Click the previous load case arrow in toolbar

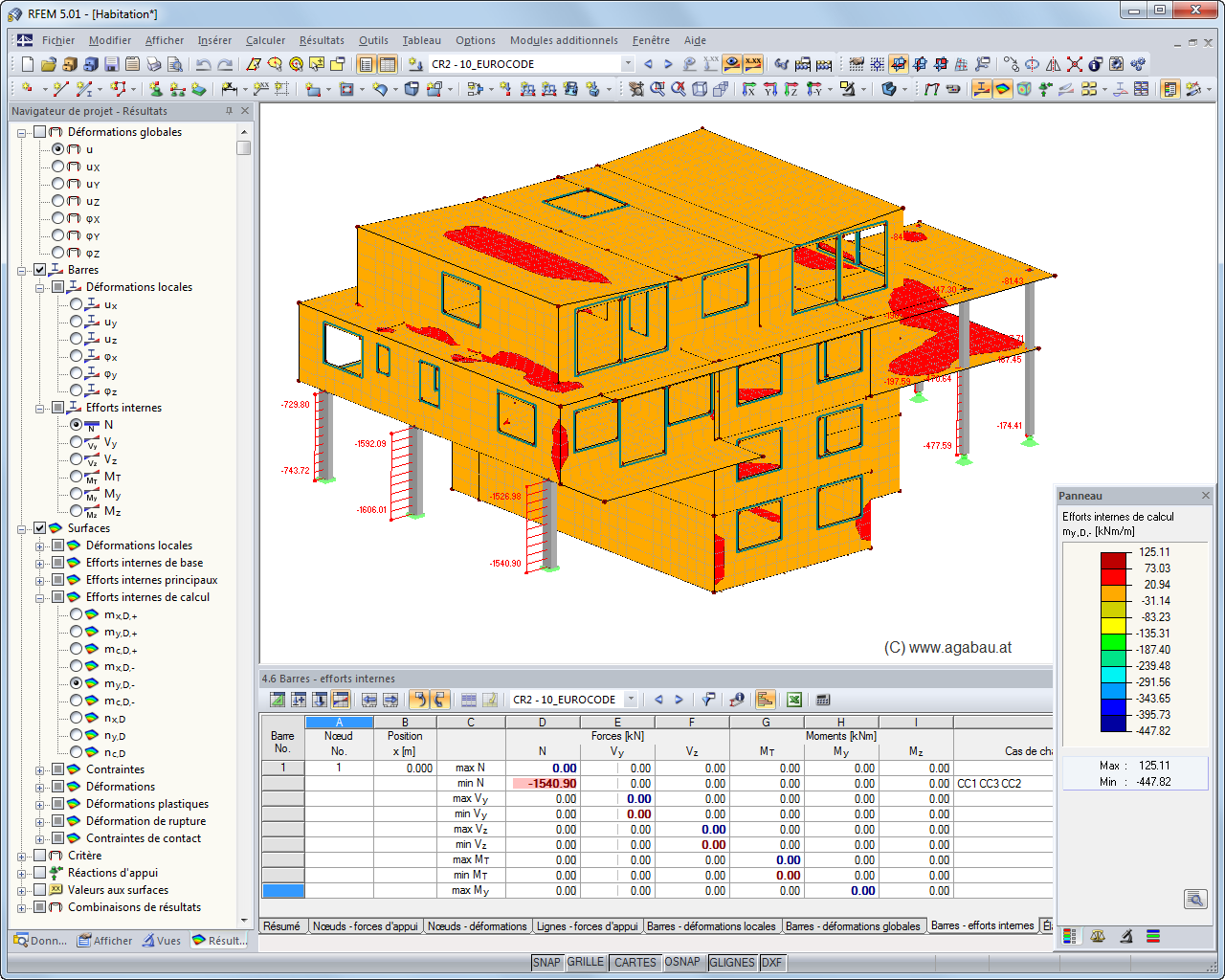pos(648,64)
